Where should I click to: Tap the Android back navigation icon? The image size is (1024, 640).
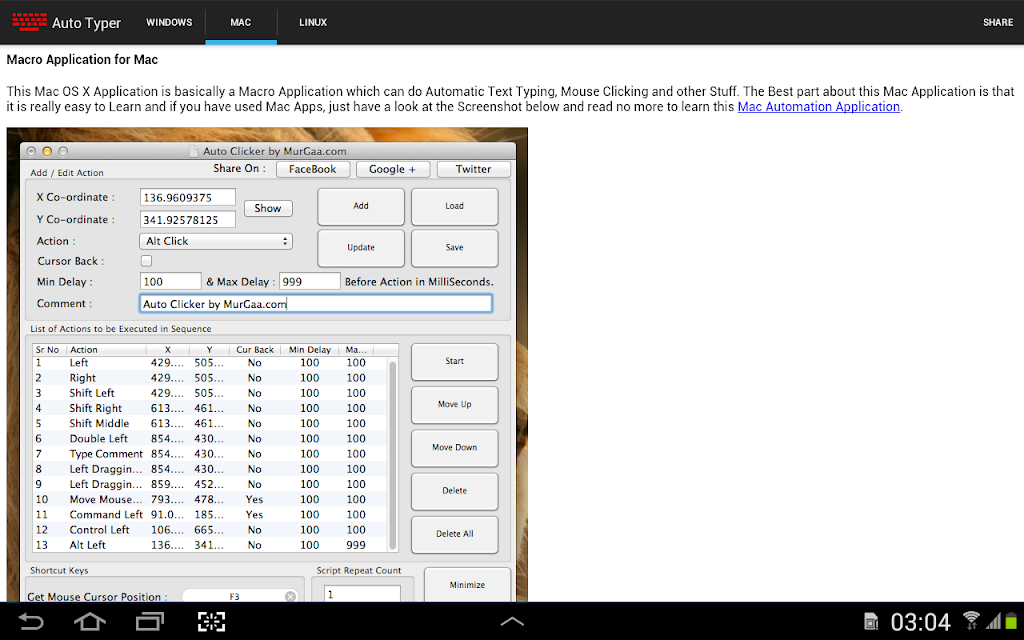(30, 621)
